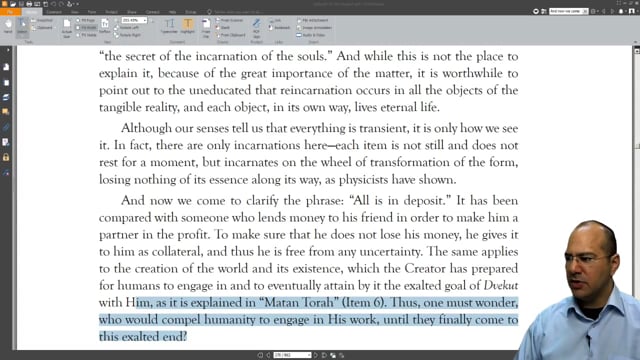Click the Find text field at top right
The width and height of the screenshot is (640, 360).
point(568,11)
